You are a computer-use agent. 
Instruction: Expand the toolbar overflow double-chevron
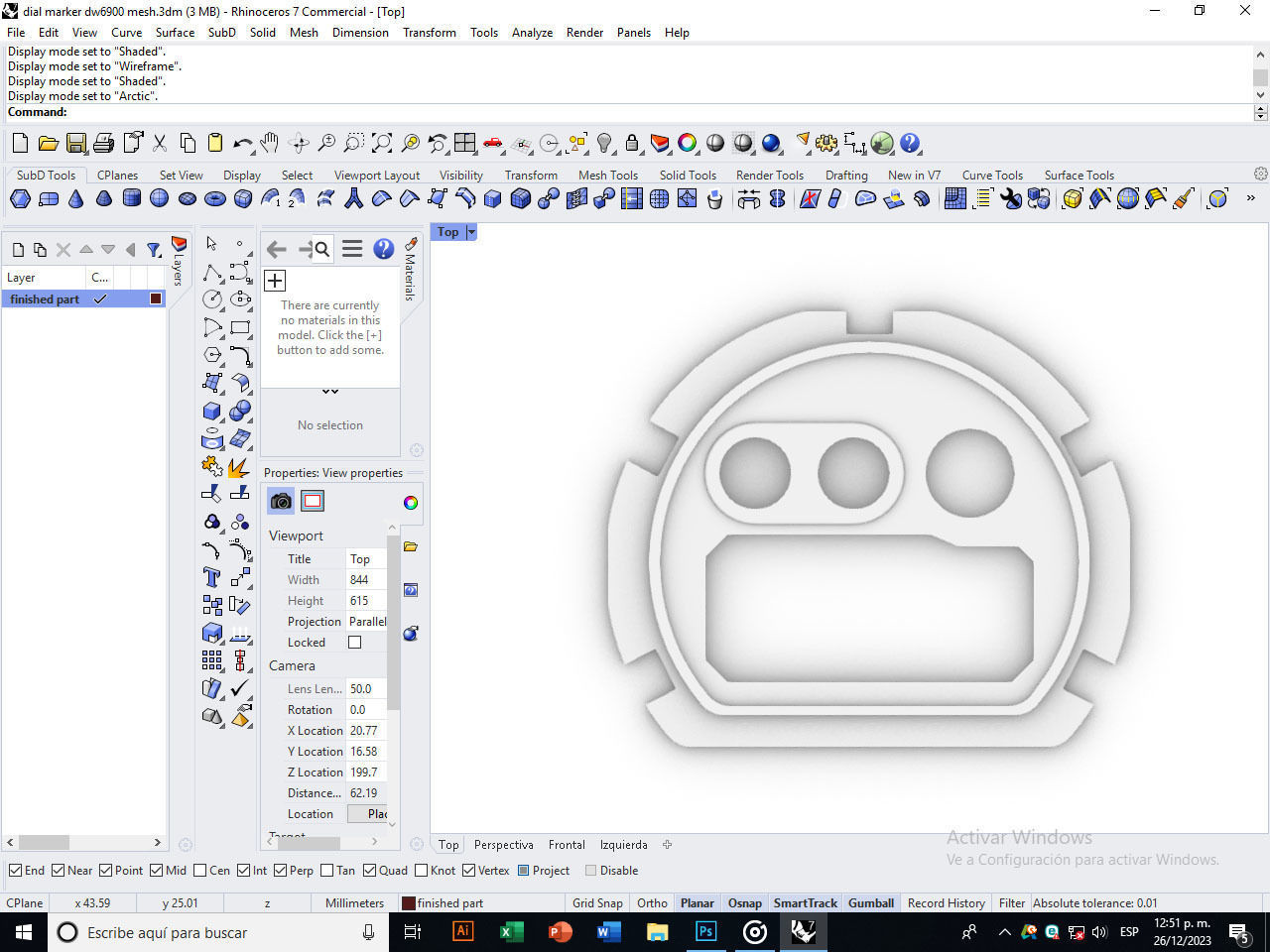pos(1250,198)
